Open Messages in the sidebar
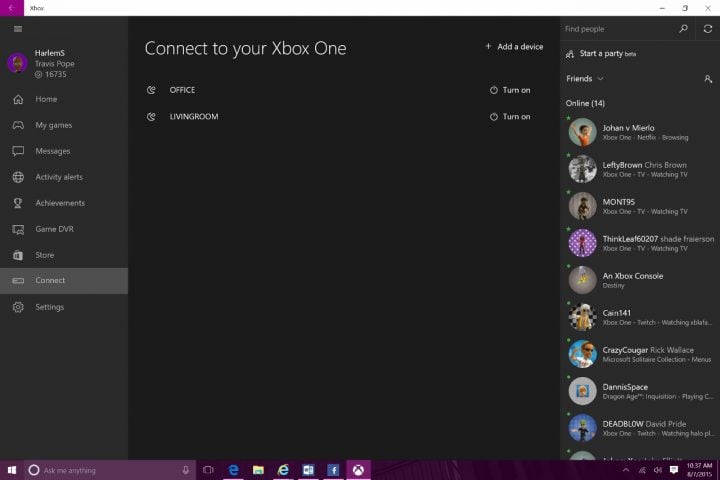Viewport: 720px width, 480px height. 64,151
